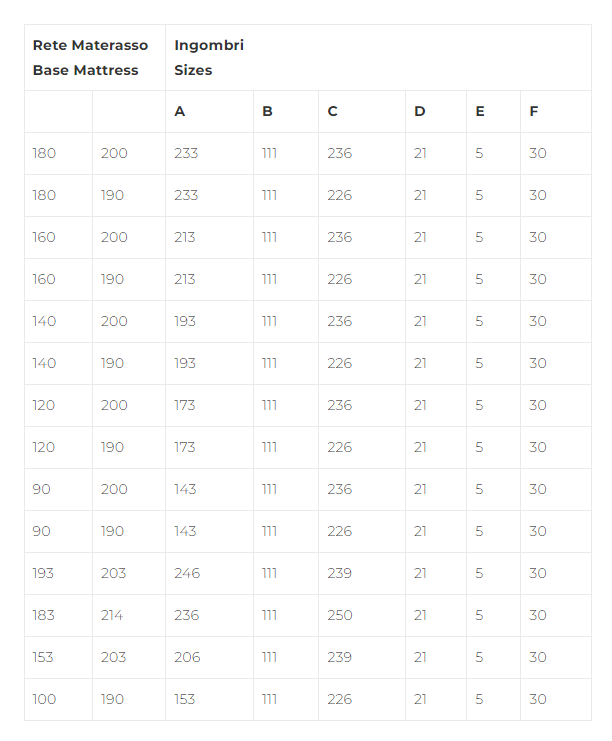The height and width of the screenshot is (741, 612).
Task: Select the value 250 in column C
Action: point(340,615)
